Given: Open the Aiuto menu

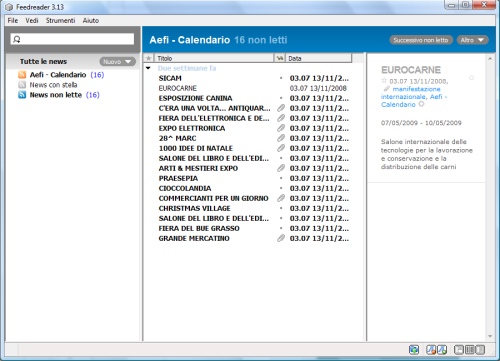Looking at the screenshot, I should [x=91, y=20].
